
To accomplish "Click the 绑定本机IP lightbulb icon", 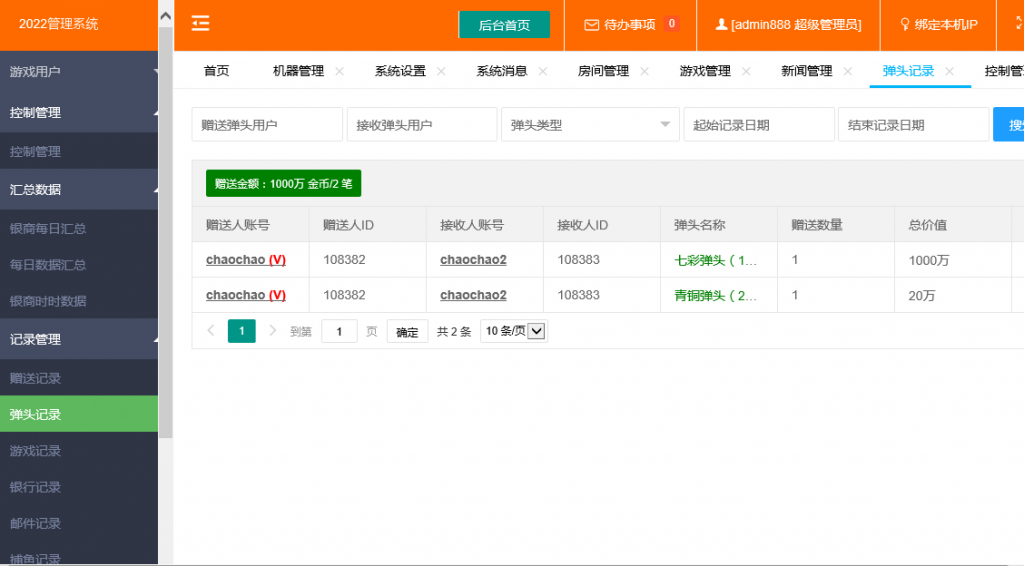I will [x=906, y=25].
